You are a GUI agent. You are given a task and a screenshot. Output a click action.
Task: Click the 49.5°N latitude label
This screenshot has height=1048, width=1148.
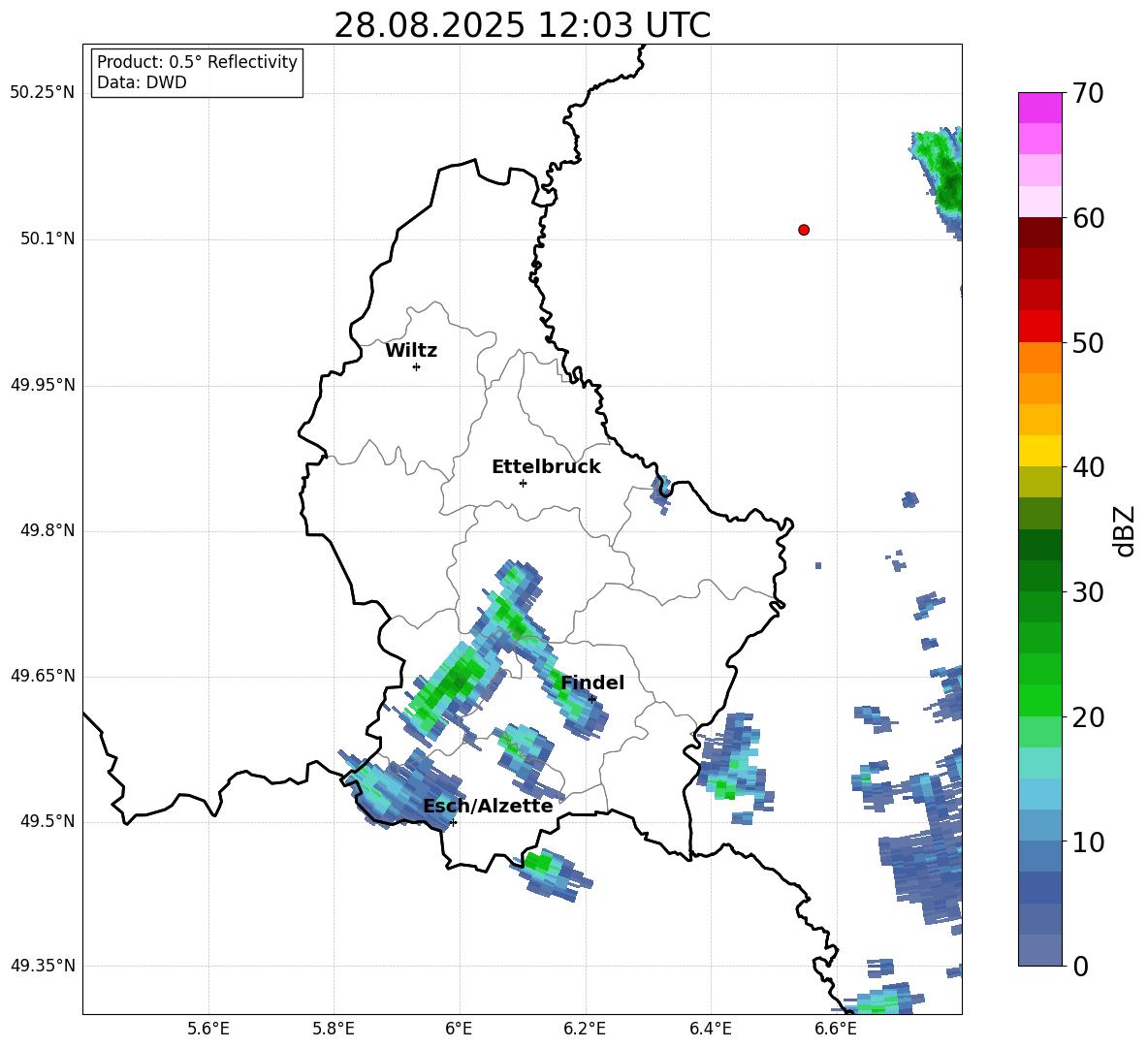pos(48,821)
